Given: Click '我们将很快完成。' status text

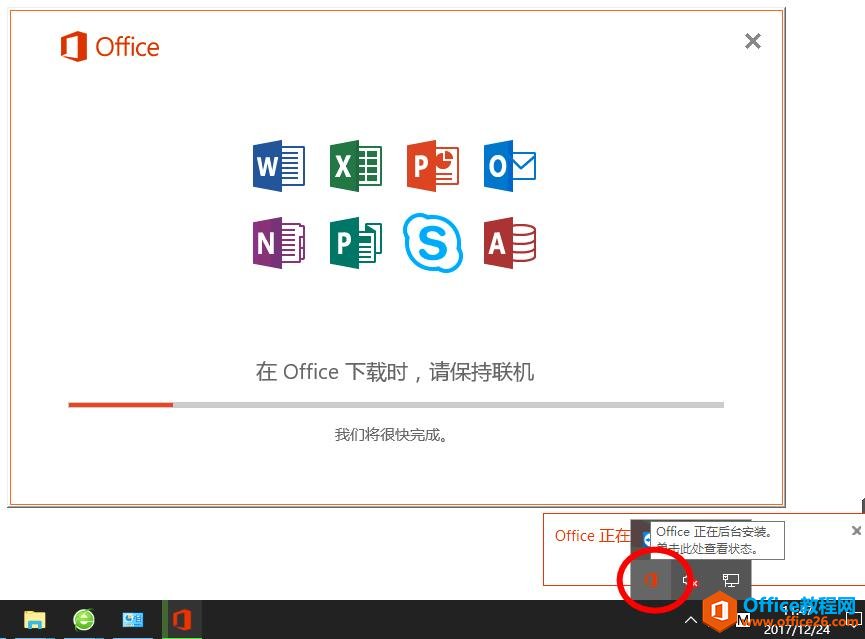Looking at the screenshot, I should coord(391,435).
